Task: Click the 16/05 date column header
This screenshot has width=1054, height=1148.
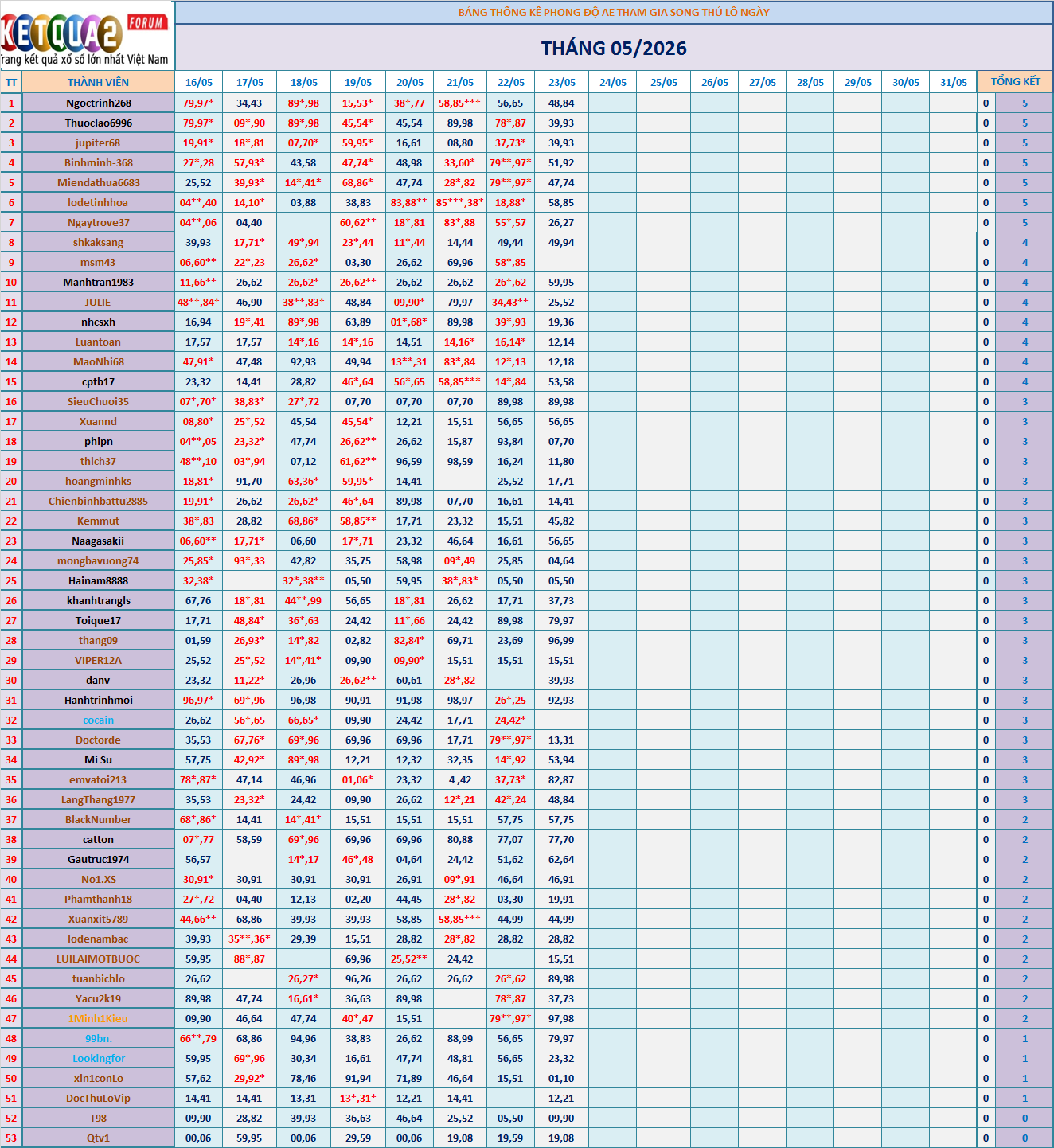Action: click(x=199, y=82)
